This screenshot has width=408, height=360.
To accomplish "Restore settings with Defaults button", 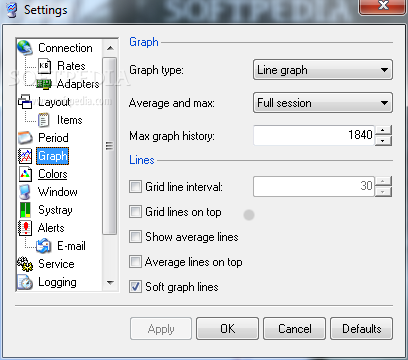I will [x=361, y=329].
